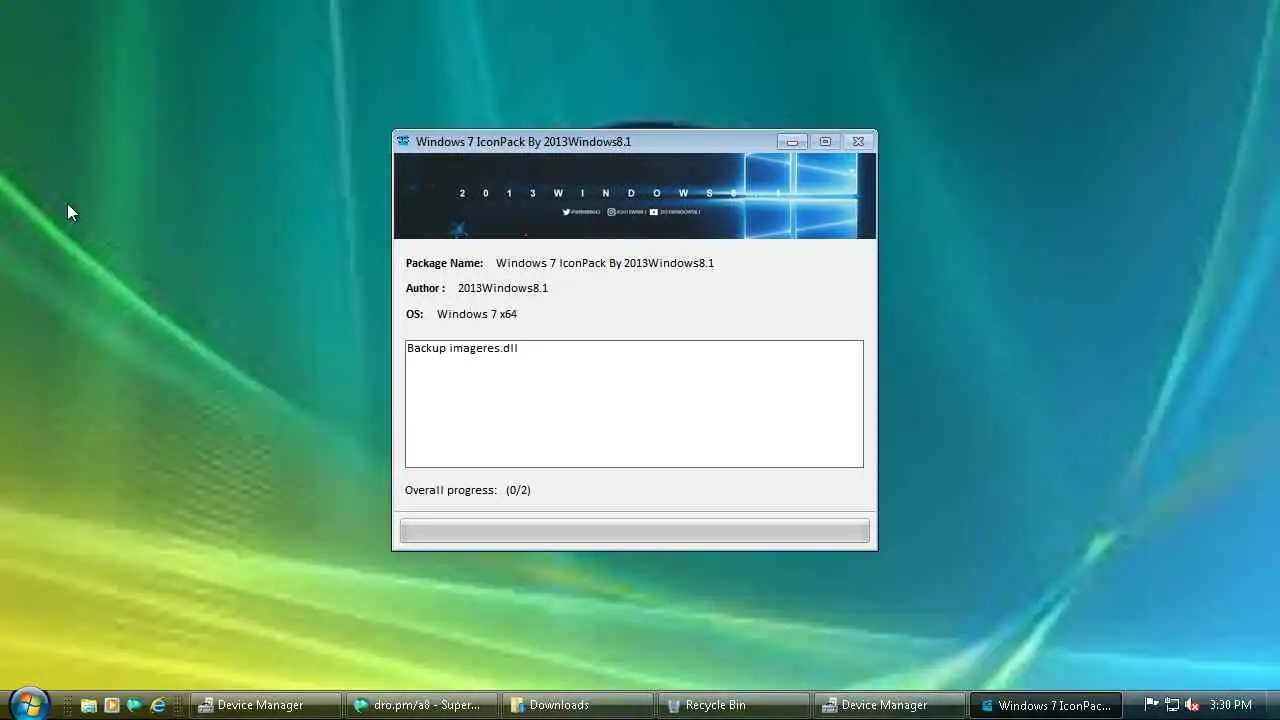Click the muted volume tray icon

(x=1192, y=705)
